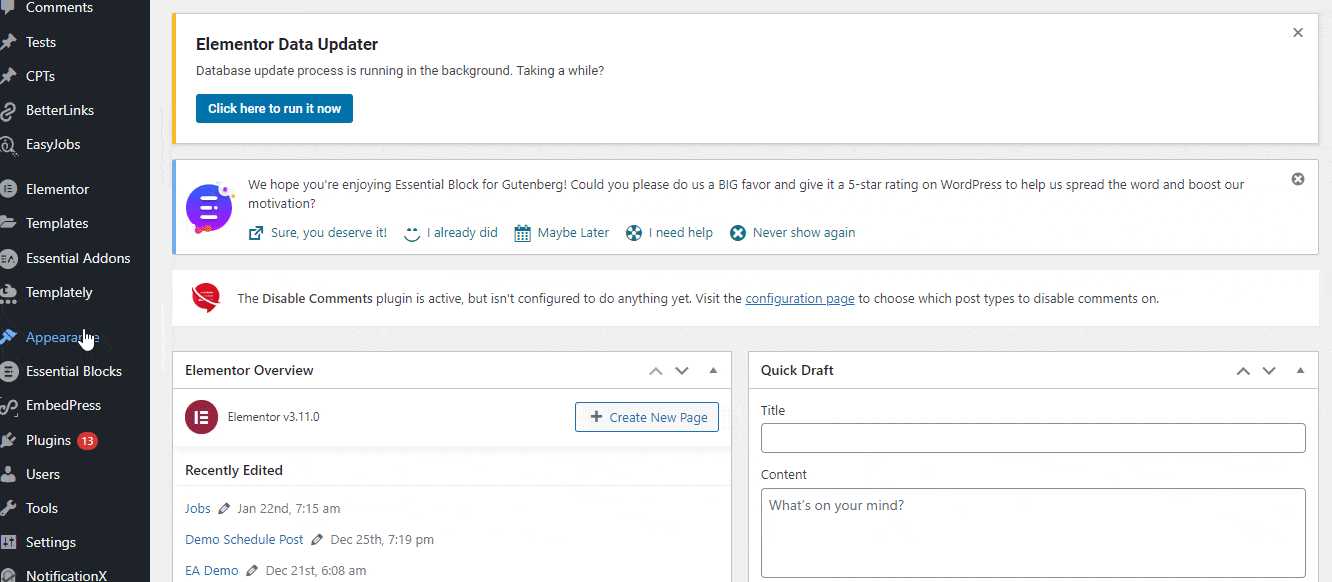Click the 'Elementor Data Updater' heading
This screenshot has height=582, width=1332.
tap(287, 44)
